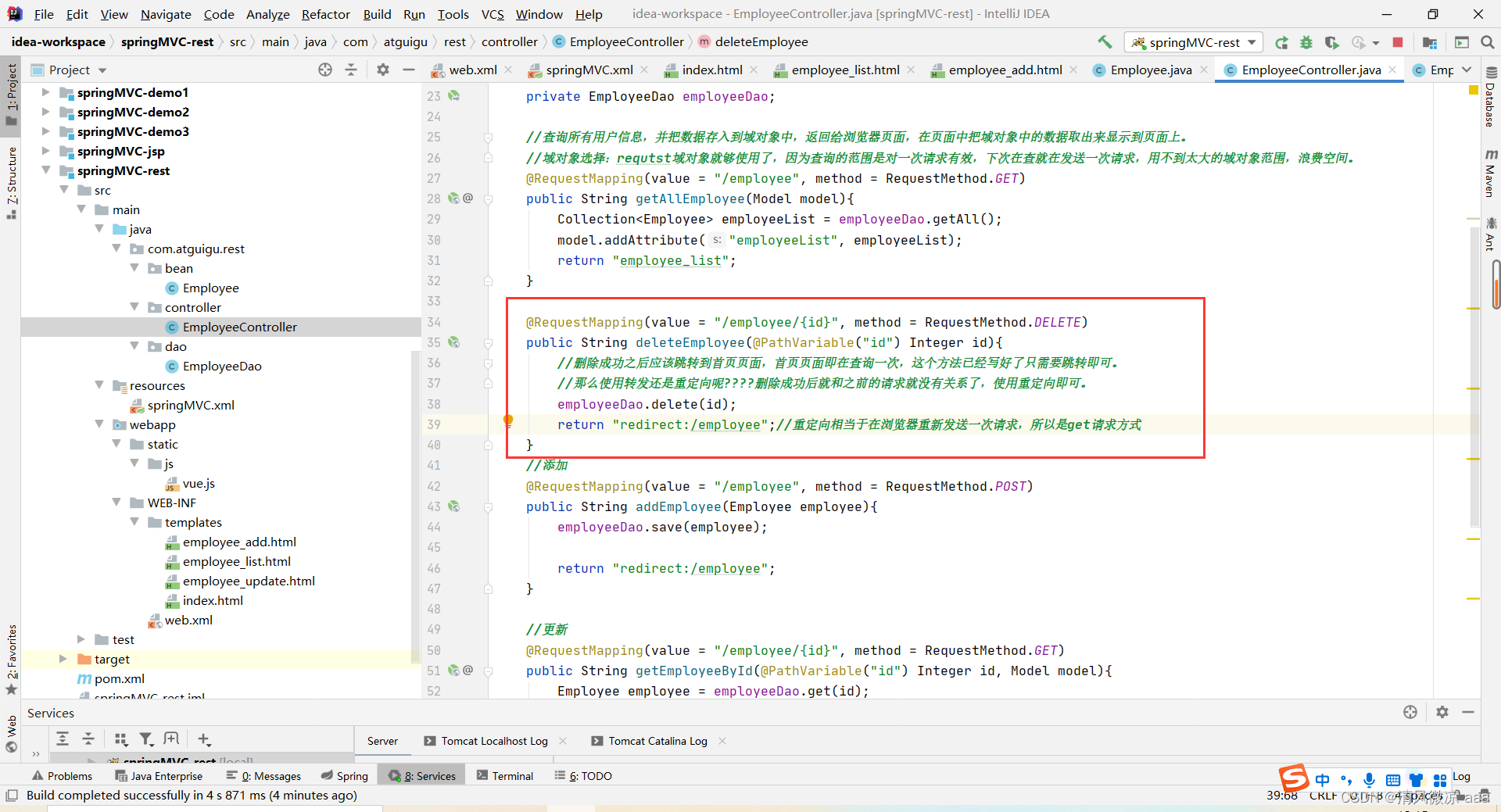Open the Refactor menu

coord(325,14)
